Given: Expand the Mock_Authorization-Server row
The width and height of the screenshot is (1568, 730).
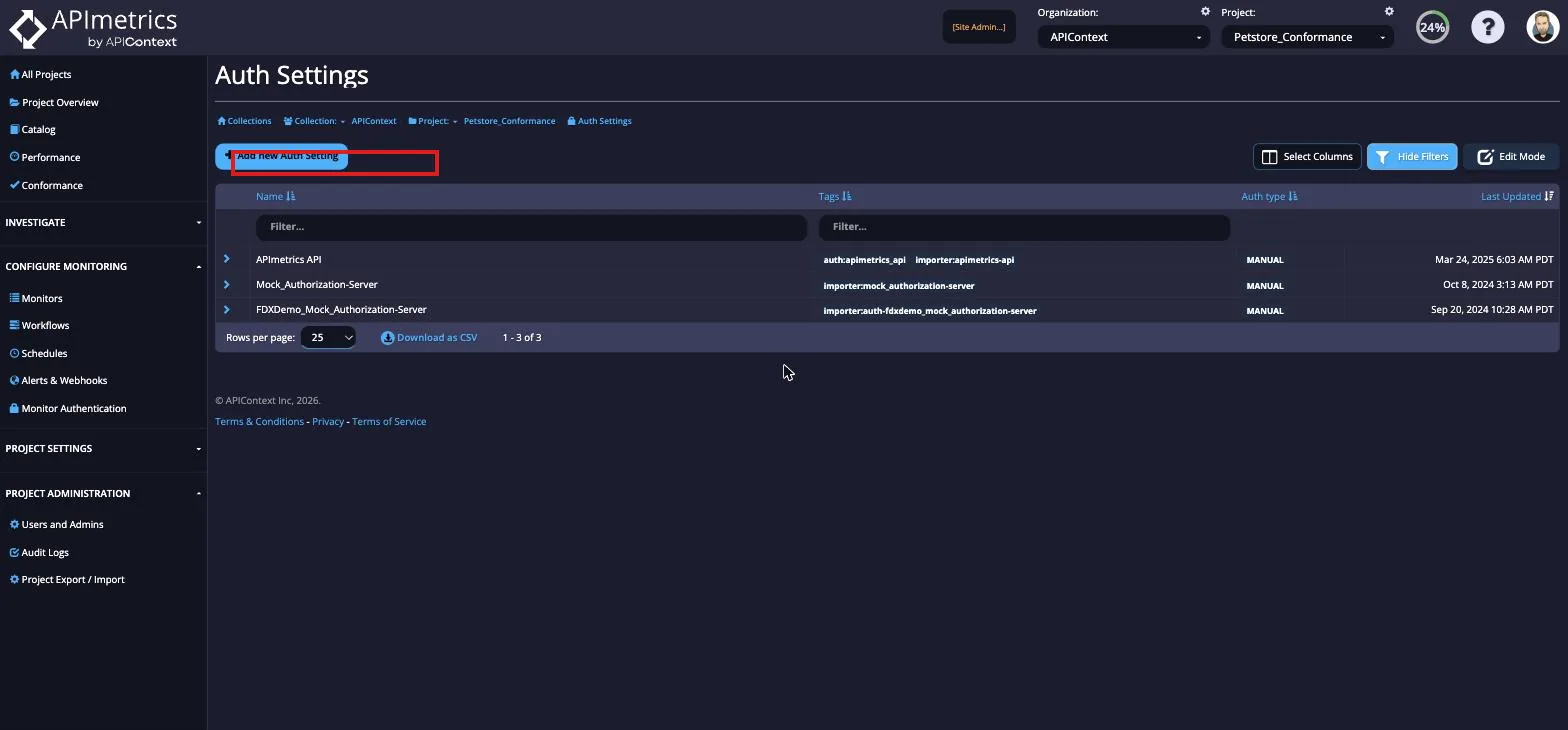Looking at the screenshot, I should coord(227,284).
